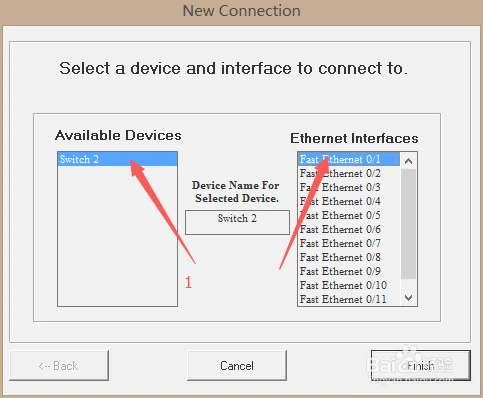483x398 pixels.
Task: Select Fast Ethernet 0/4 interface
Action: pos(349,201)
